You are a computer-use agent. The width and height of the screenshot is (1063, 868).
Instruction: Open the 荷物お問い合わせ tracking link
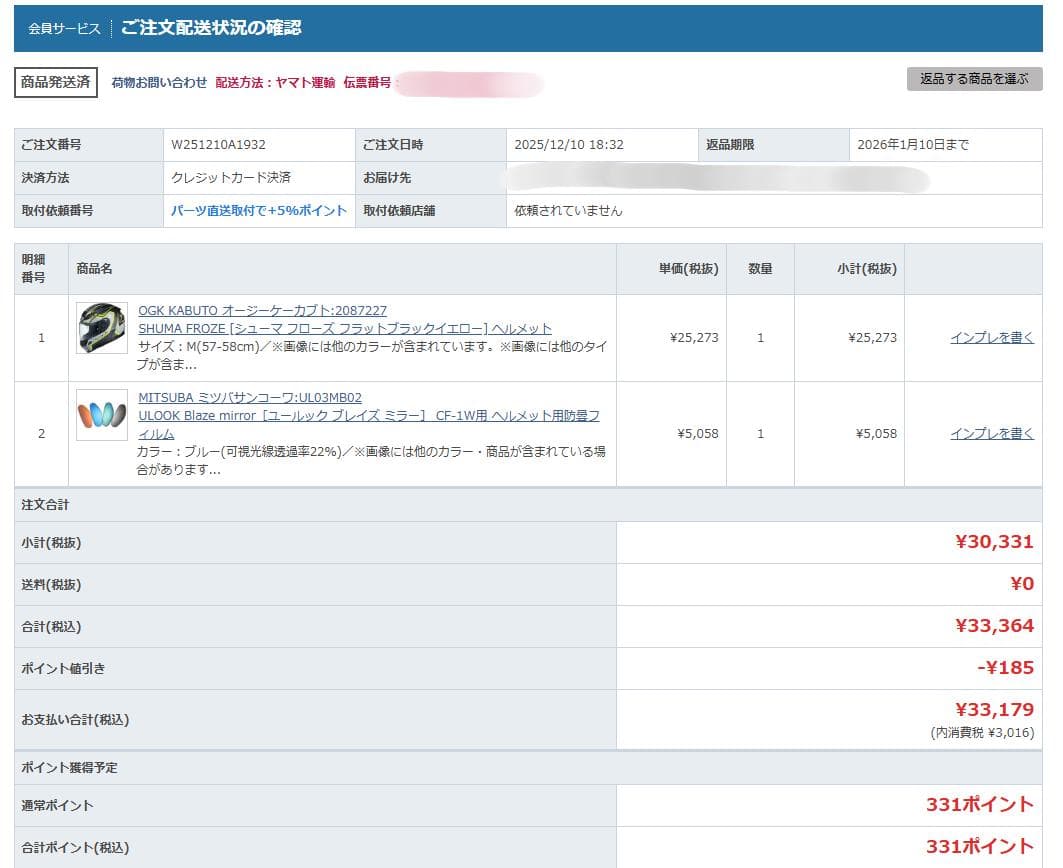coord(159,83)
